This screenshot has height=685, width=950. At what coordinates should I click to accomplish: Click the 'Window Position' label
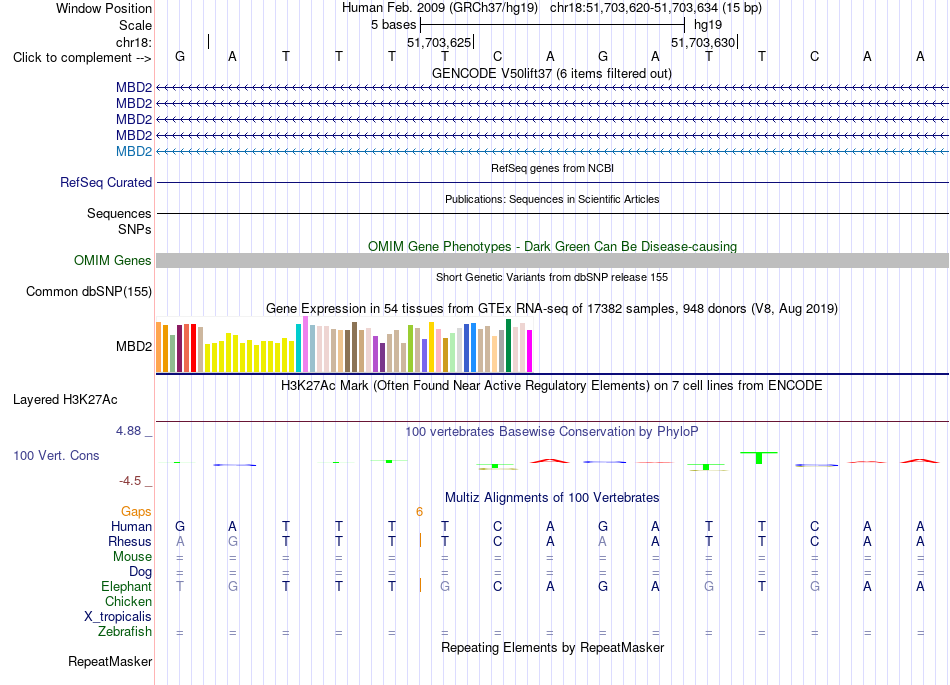104,8
